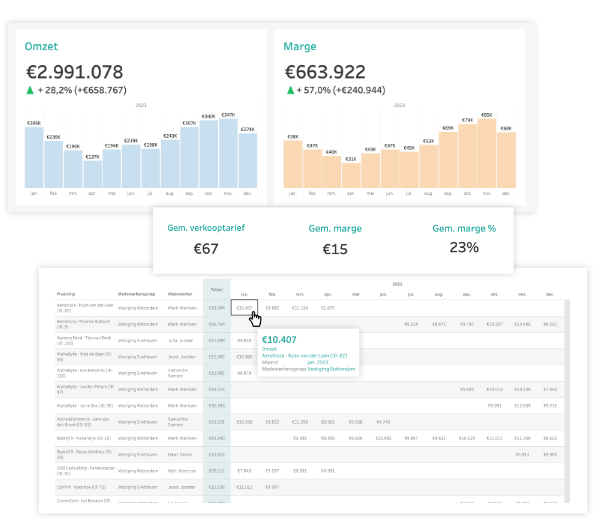Click the Marge total €663.922
The height and width of the screenshot is (531, 595).
point(325,72)
